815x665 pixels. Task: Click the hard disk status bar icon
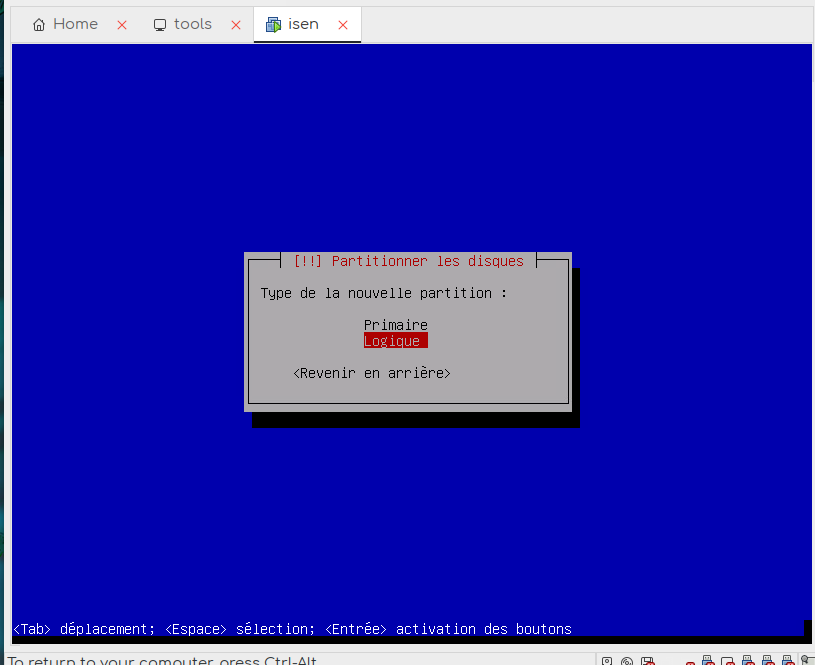point(607,661)
